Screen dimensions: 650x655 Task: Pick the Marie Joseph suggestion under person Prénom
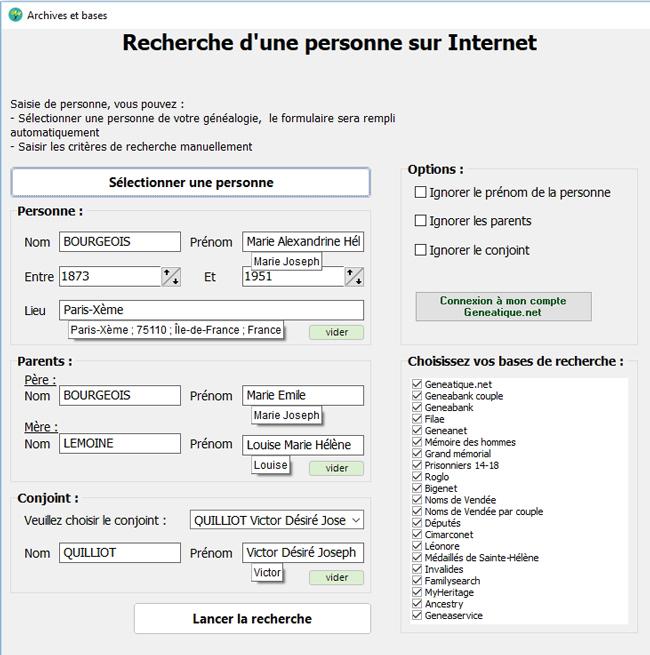click(286, 261)
